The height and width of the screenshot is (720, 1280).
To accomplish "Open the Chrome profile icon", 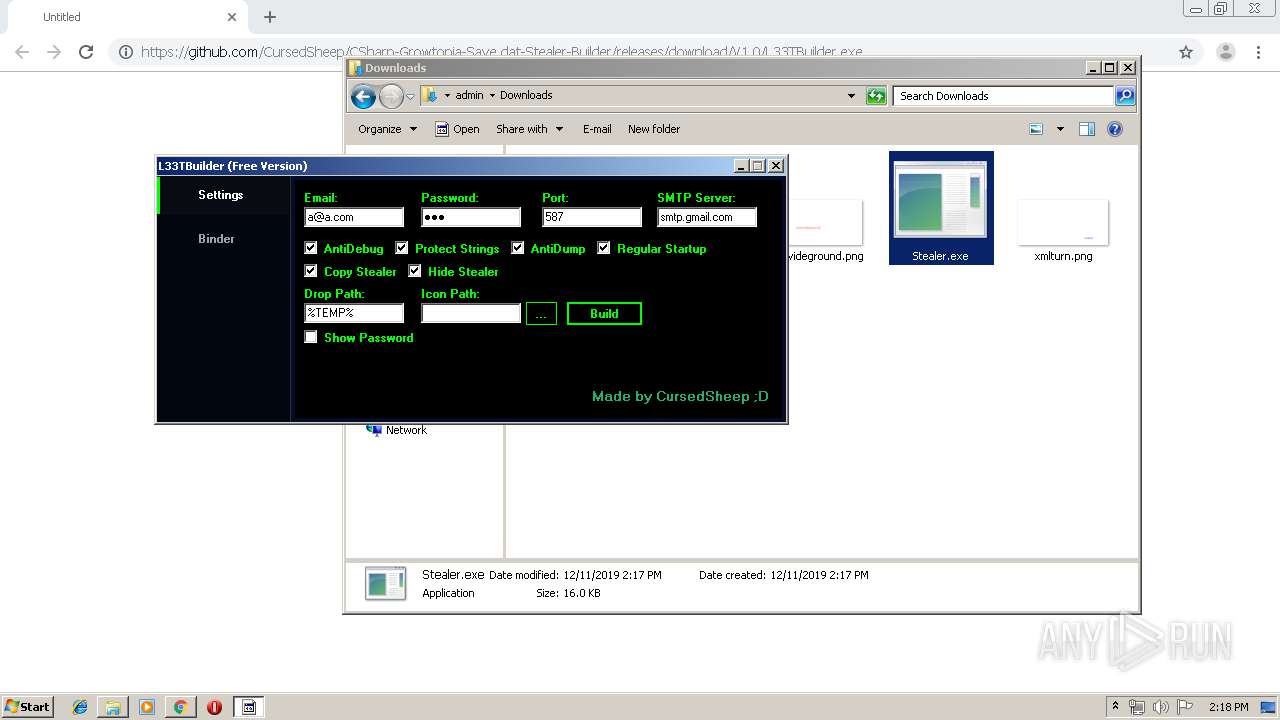I will (x=1225, y=52).
